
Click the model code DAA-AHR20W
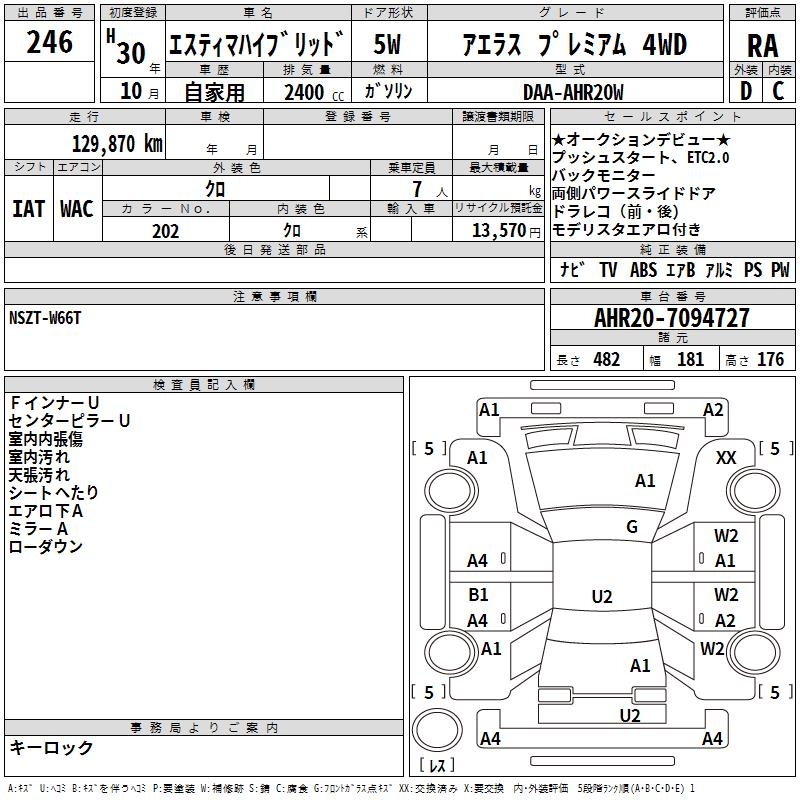pyautogui.click(x=573, y=92)
